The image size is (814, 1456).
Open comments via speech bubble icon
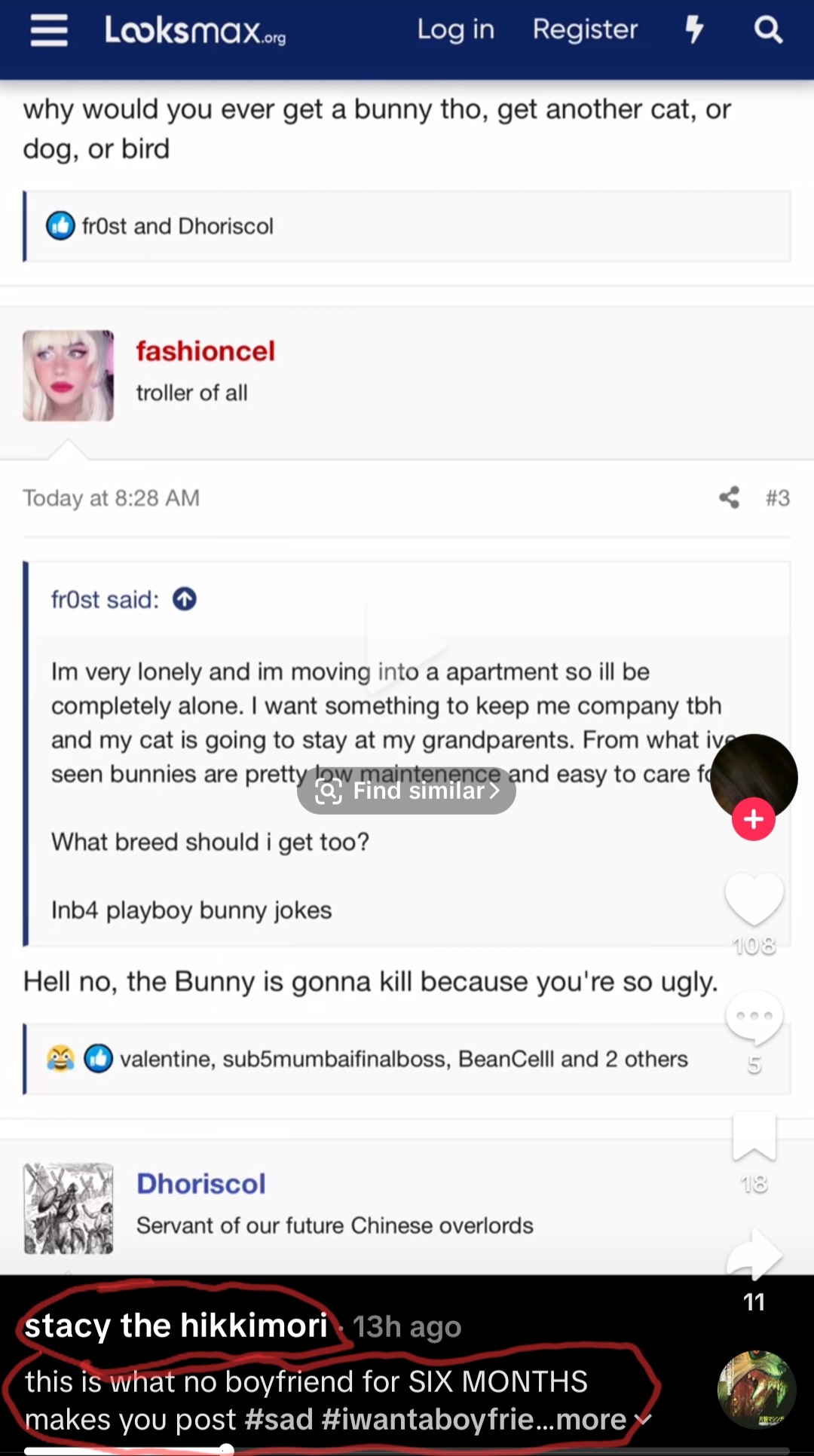click(754, 1018)
